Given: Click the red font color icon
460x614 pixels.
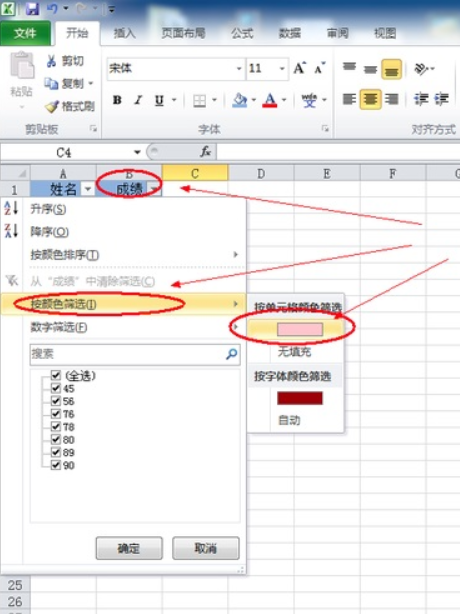Looking at the screenshot, I should click(270, 100).
